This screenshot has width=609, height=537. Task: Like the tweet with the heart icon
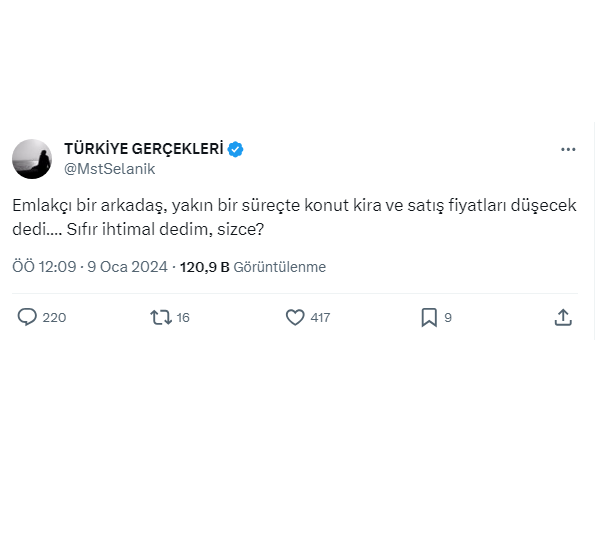295,317
